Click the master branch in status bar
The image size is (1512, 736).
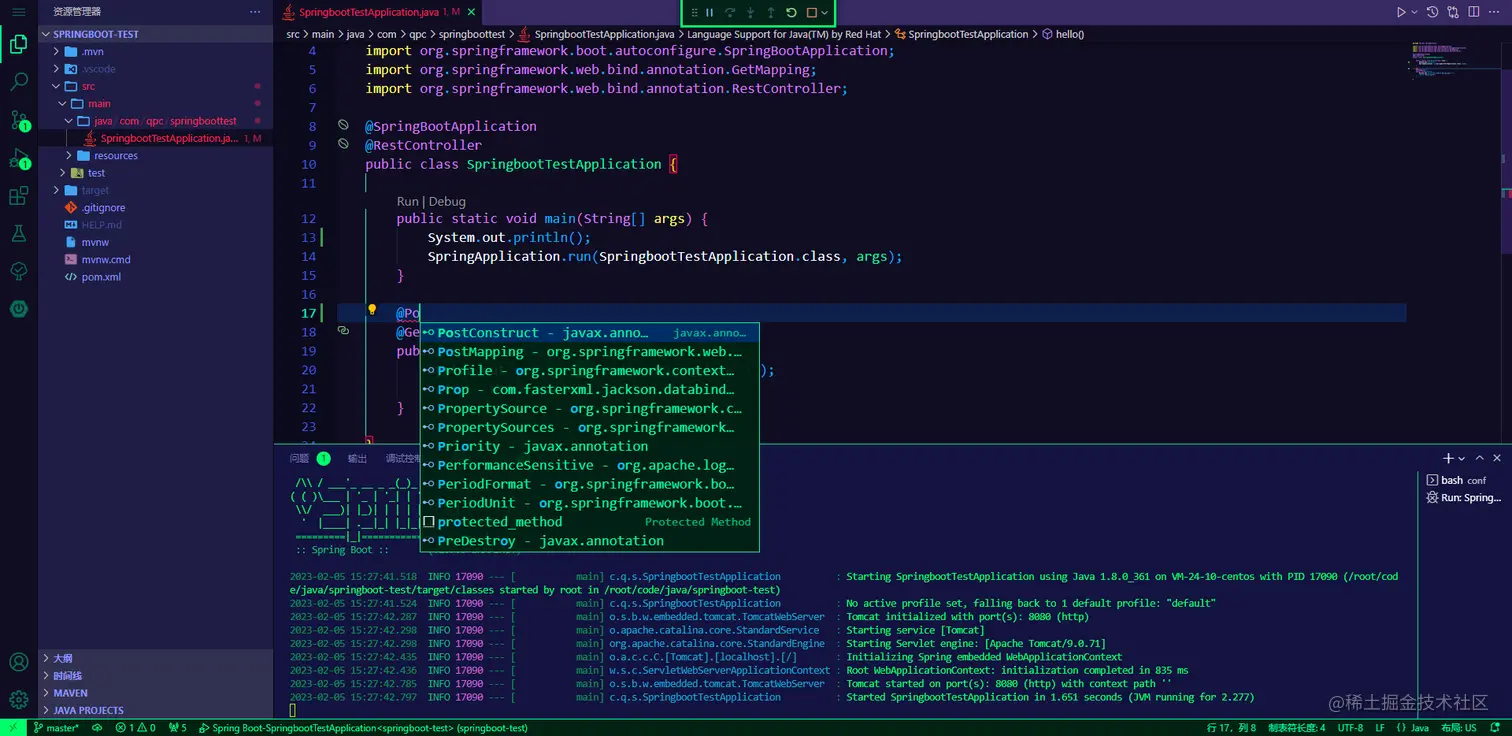point(56,728)
